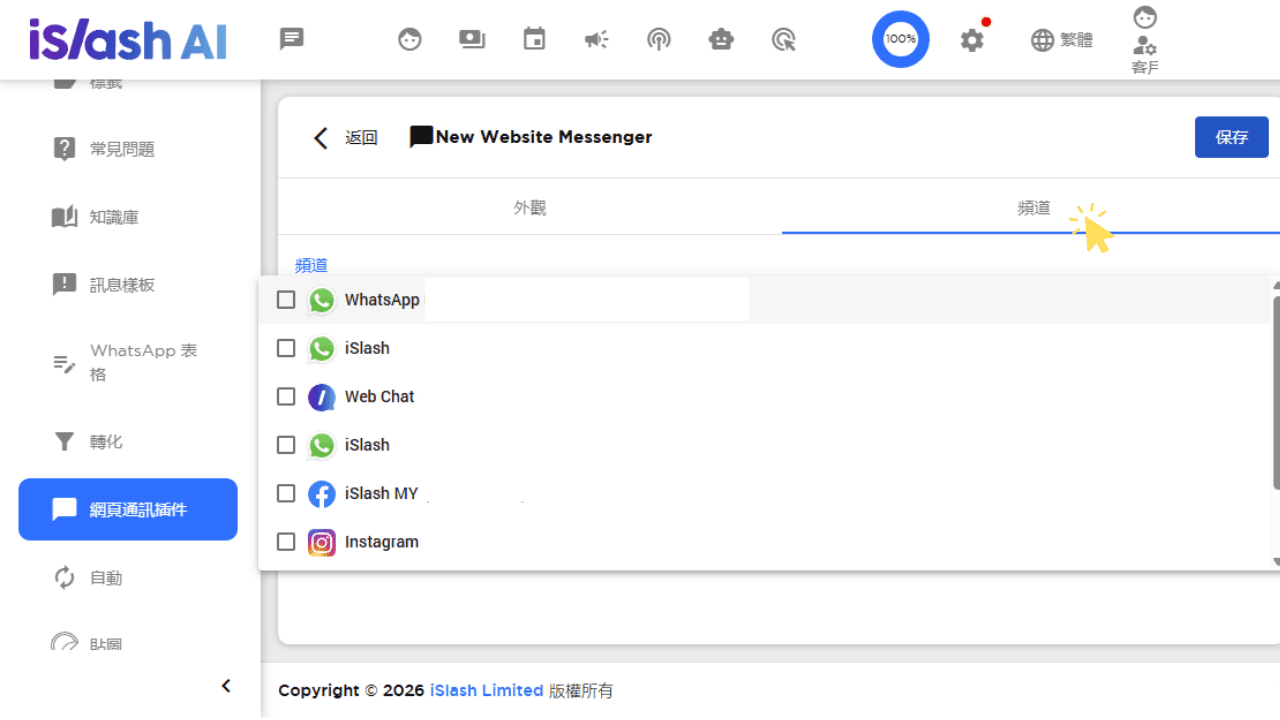
Task: Enable the Web Chat checkbox
Action: (x=286, y=397)
